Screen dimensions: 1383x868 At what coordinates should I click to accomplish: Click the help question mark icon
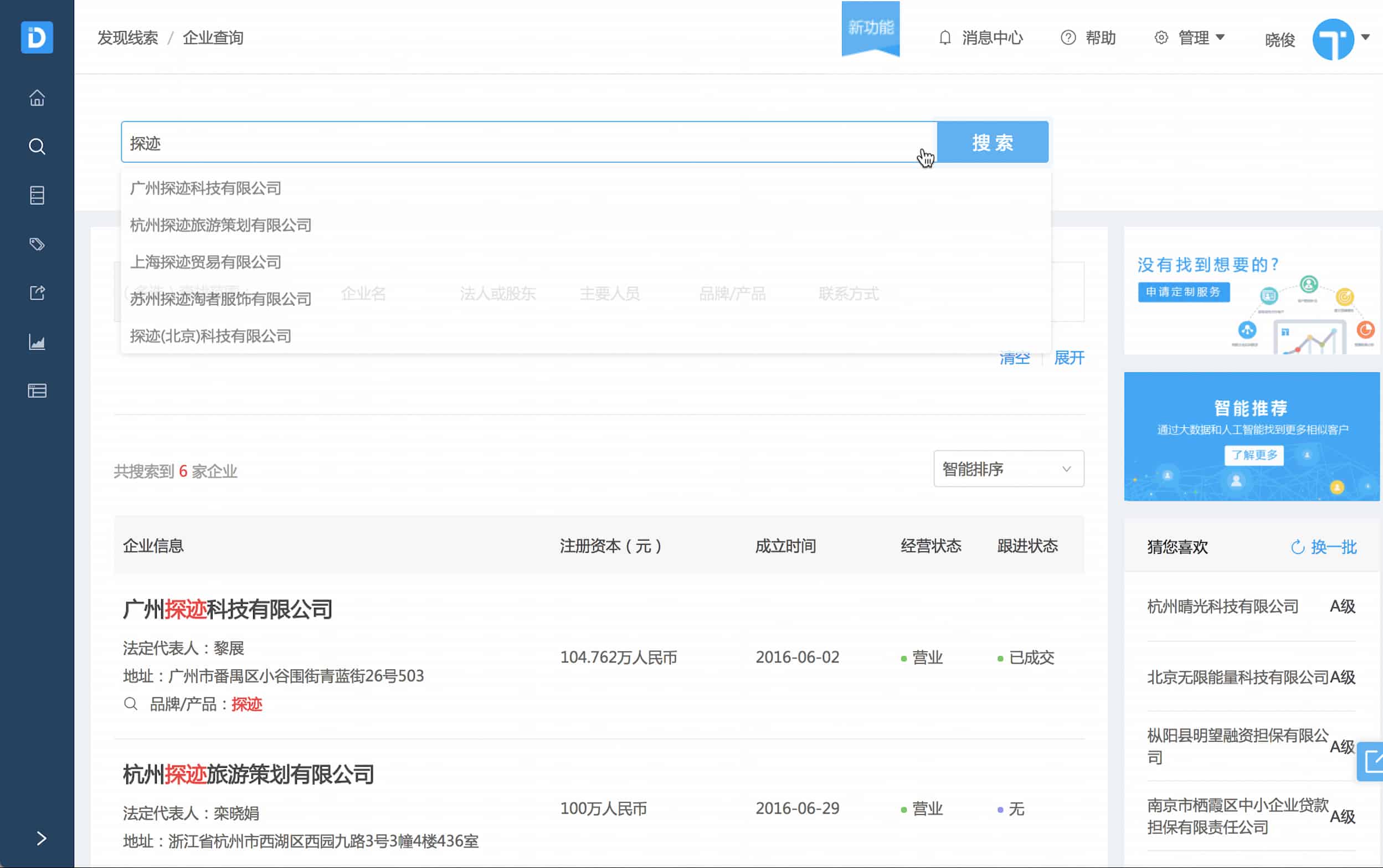coord(1068,38)
